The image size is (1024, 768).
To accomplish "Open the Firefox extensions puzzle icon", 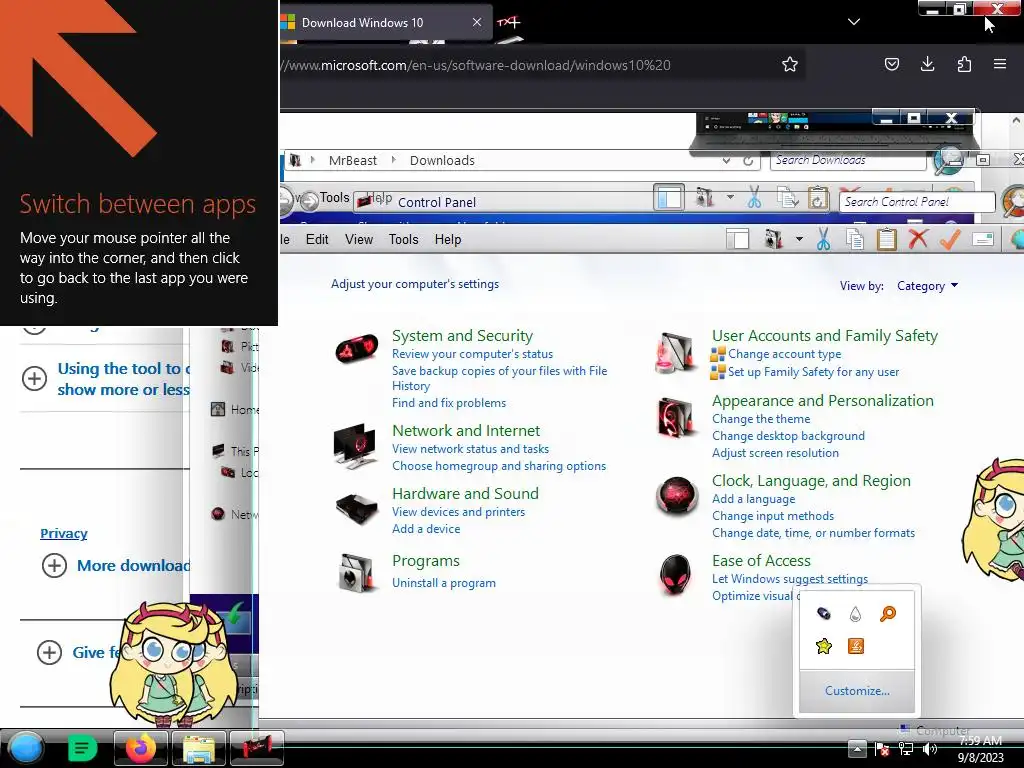I will pos(964,64).
